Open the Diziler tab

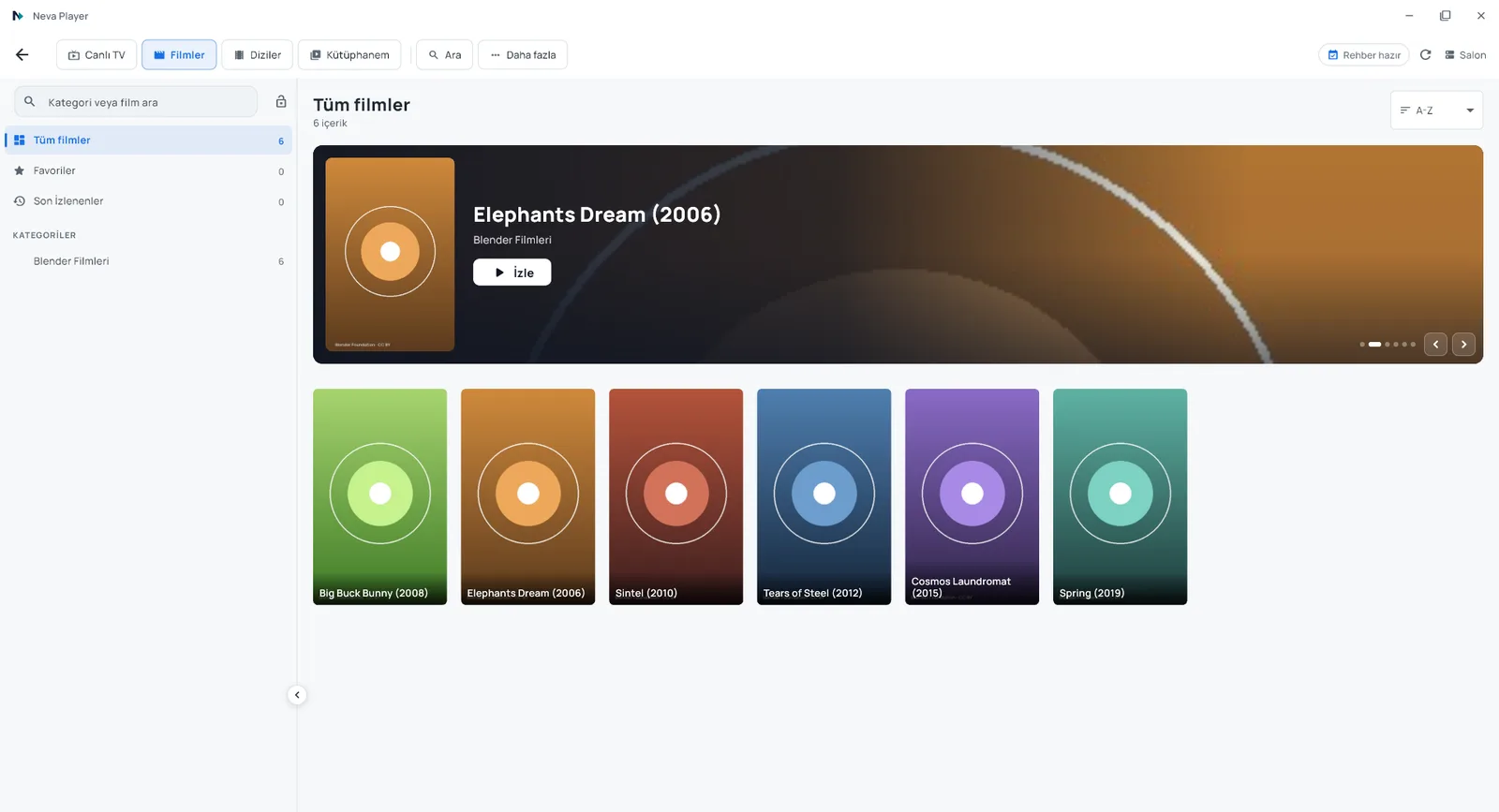258,54
